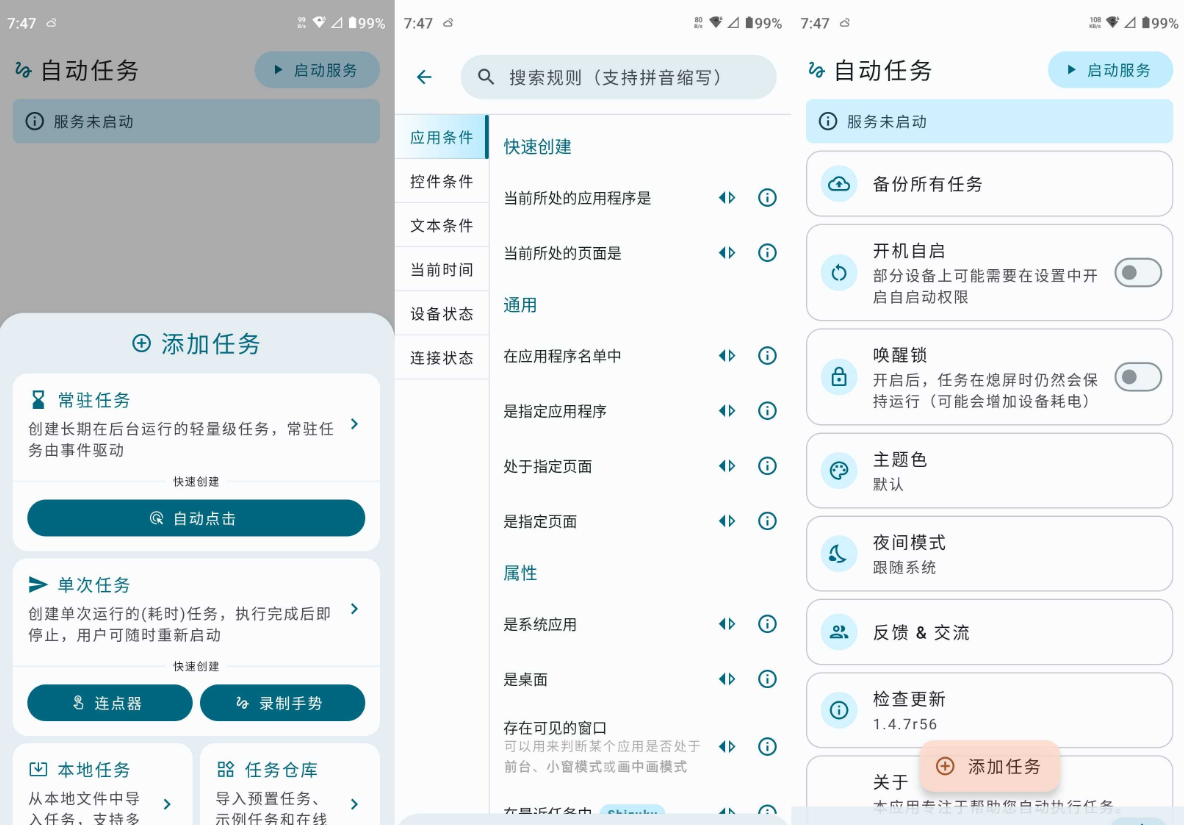Viewport: 1184px width, 825px height.
Task: Open the 检查更新 card showing 1.4.7r56
Action: pos(989,710)
